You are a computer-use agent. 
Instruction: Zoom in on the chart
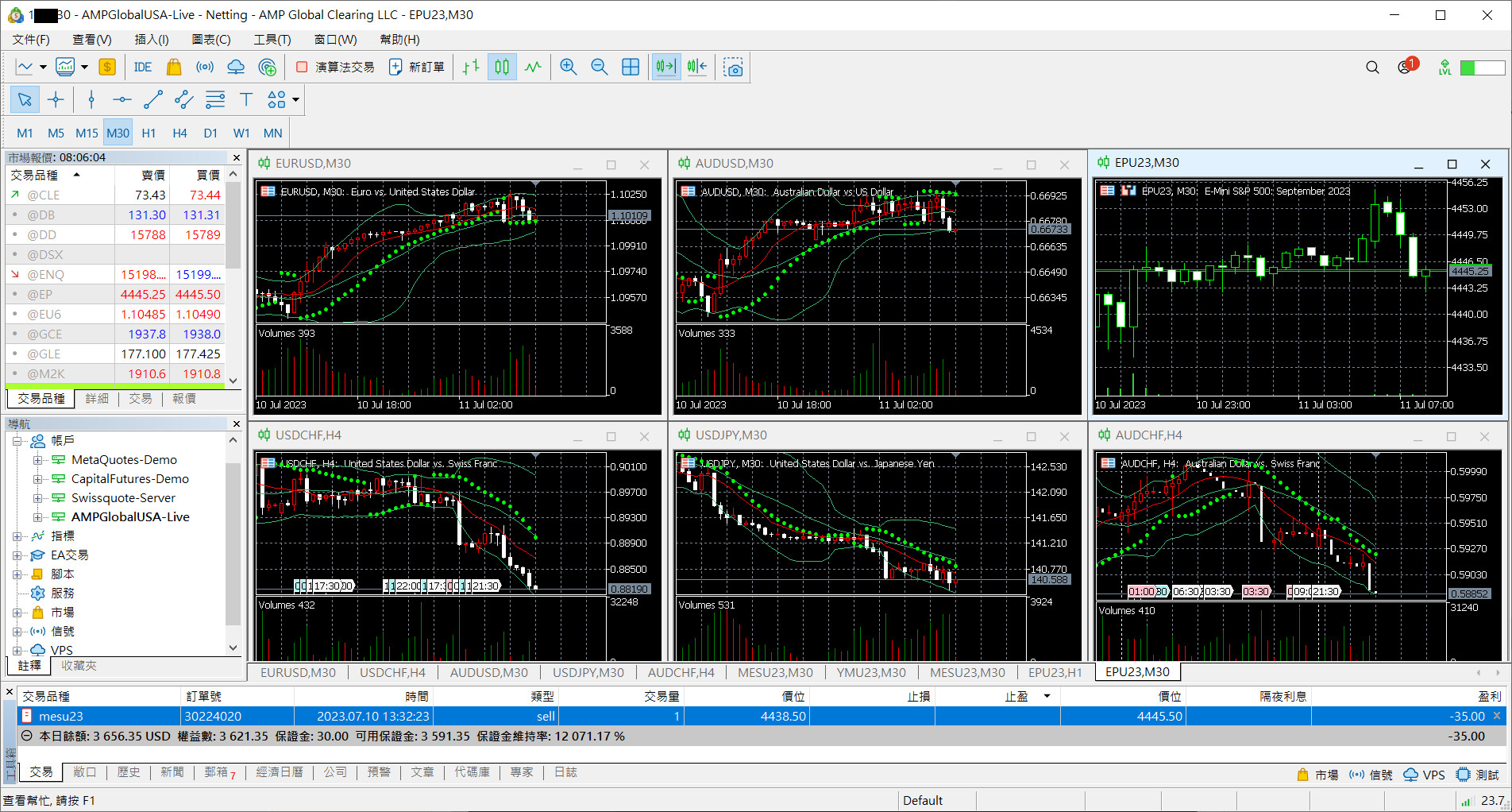569,68
